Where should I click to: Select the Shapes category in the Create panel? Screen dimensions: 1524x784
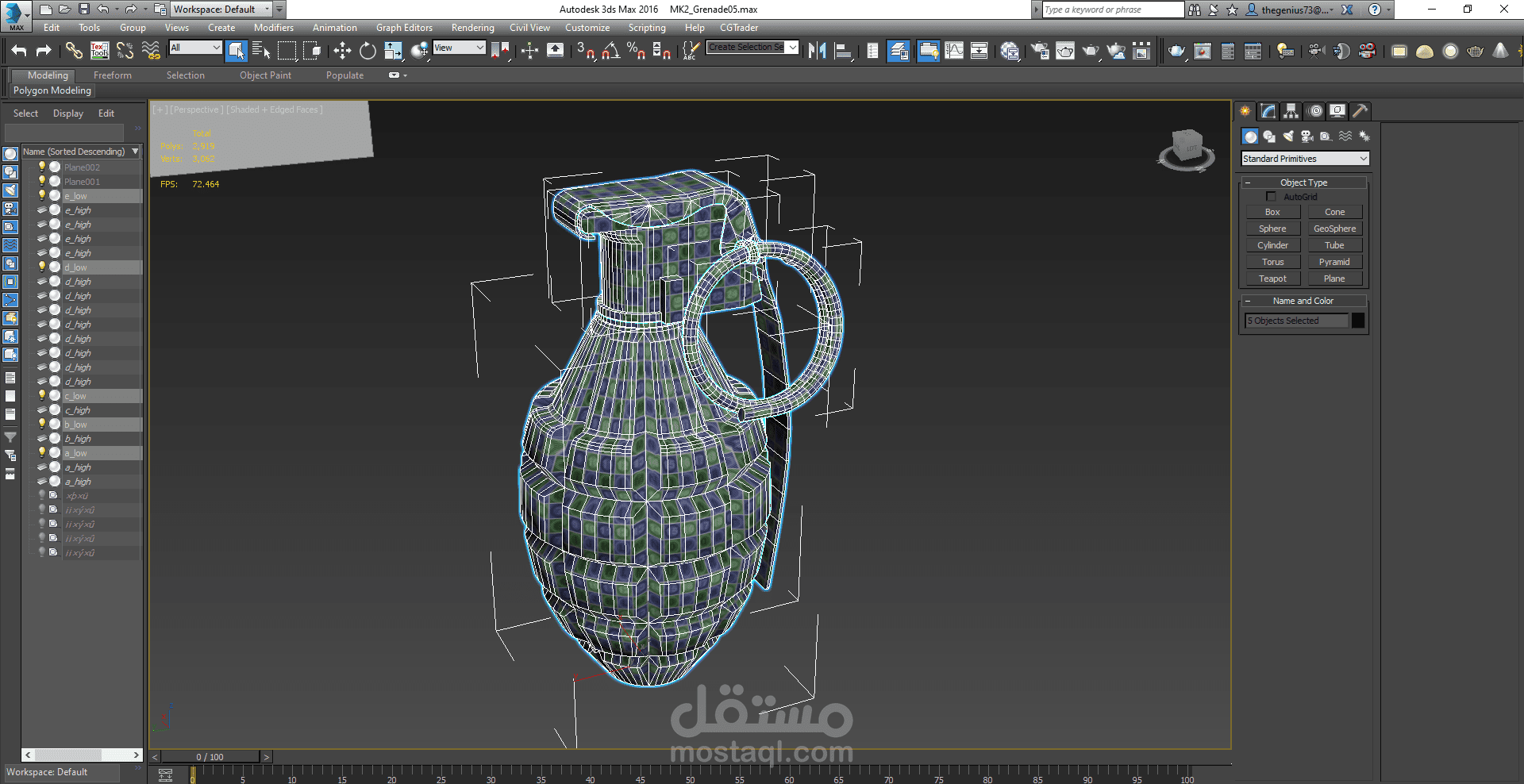(x=1269, y=136)
